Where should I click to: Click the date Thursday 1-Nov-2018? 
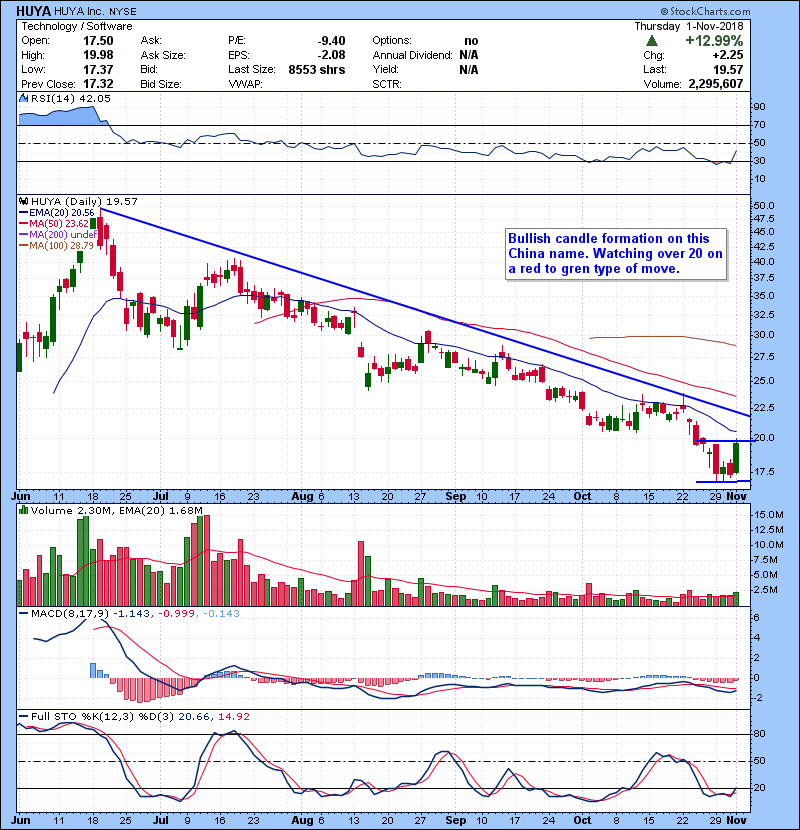pyautogui.click(x=689, y=26)
